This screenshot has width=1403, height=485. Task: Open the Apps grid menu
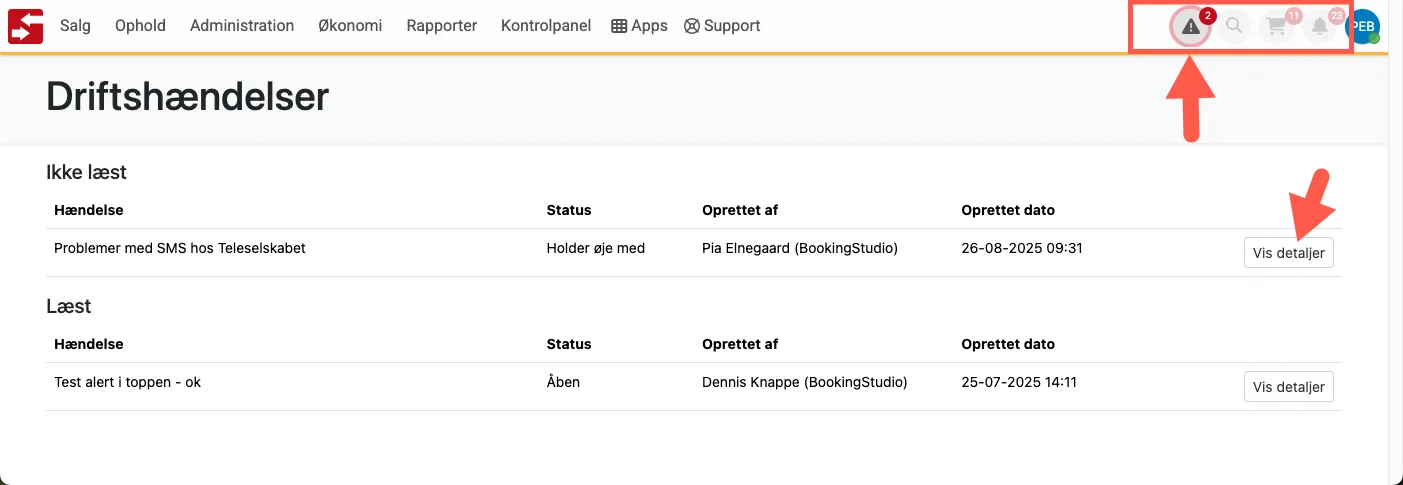click(639, 26)
